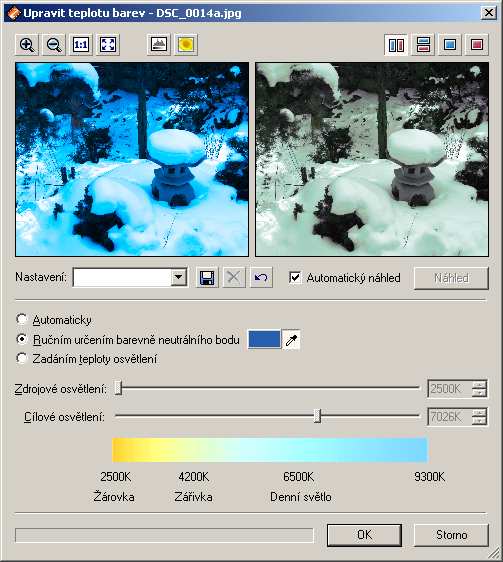
Task: Click the zoom in magnifier icon
Action: tap(27, 45)
